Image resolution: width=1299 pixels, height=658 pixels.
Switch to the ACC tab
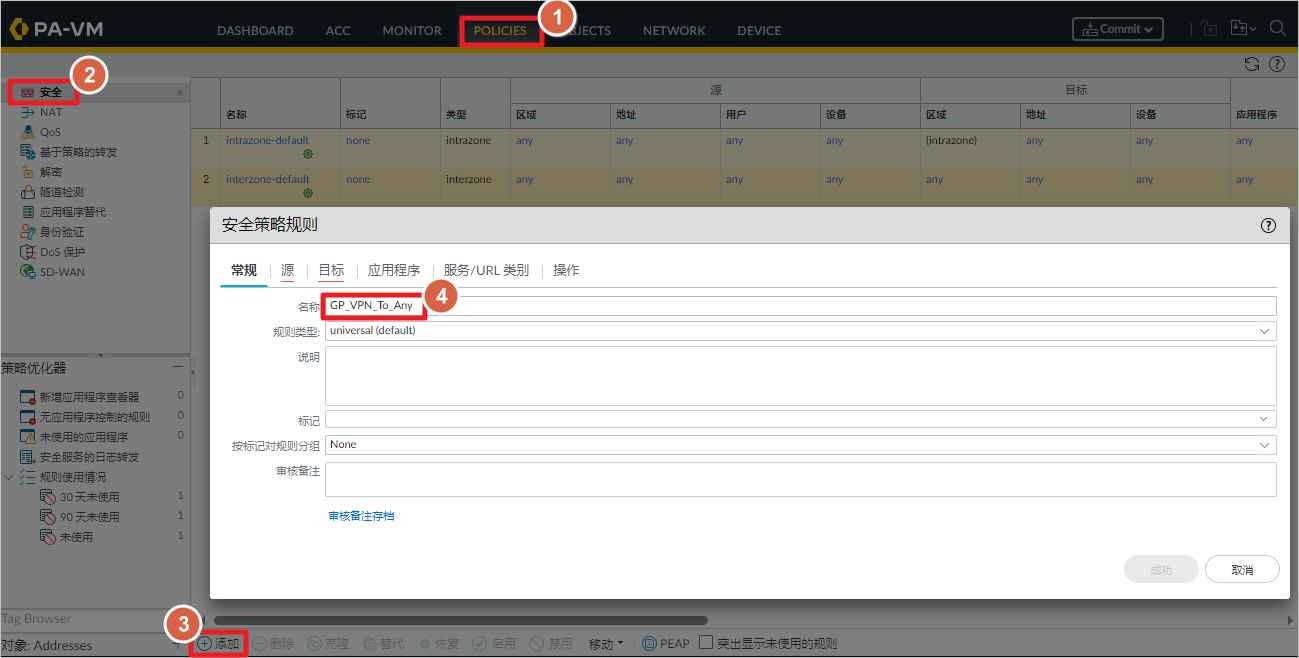pyautogui.click(x=338, y=31)
